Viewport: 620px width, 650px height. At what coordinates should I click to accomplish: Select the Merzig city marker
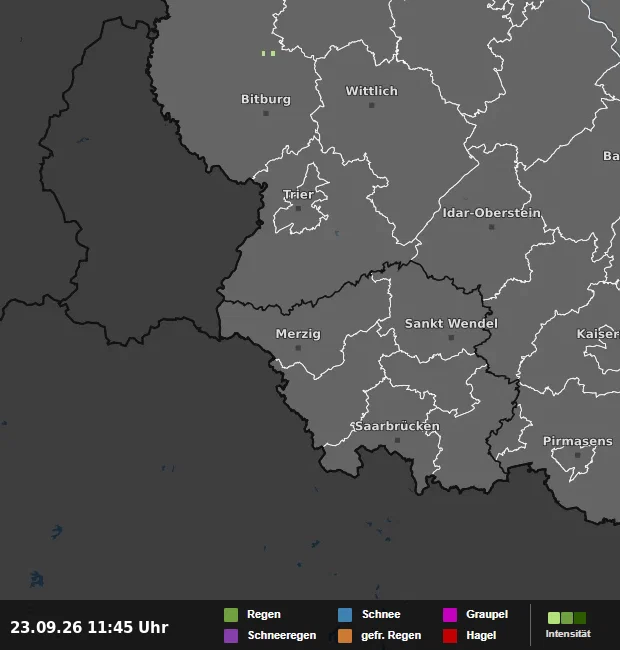pos(298,348)
